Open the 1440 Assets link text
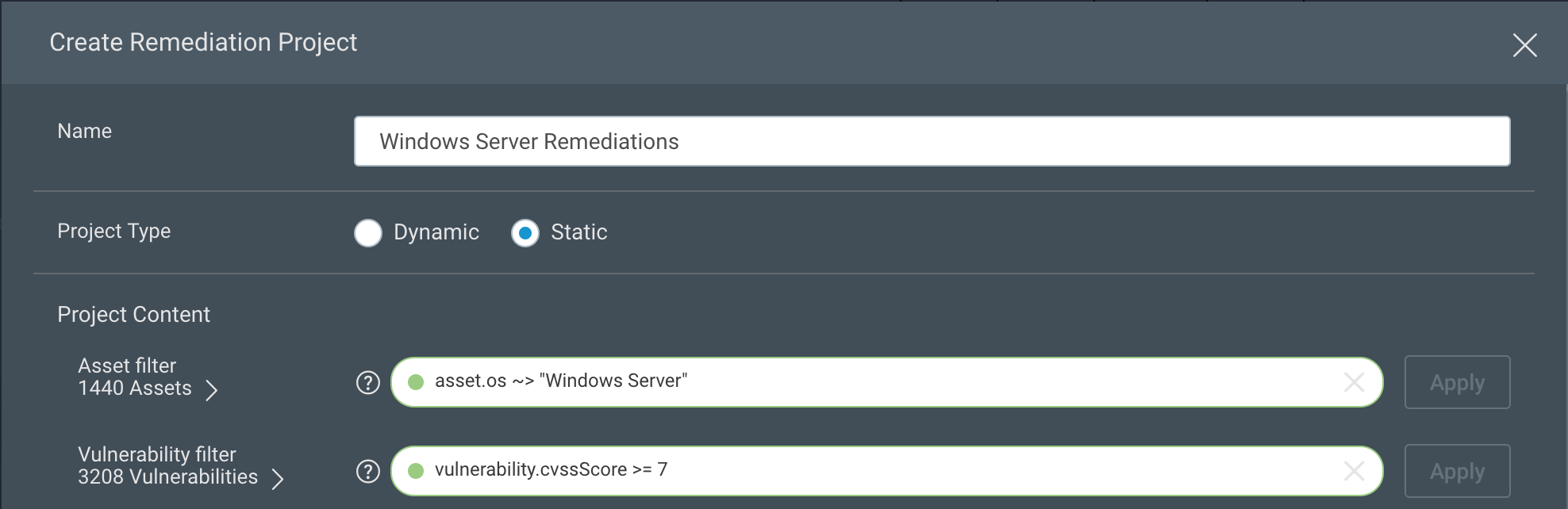This screenshot has height=509, width=1568. pyautogui.click(x=135, y=388)
